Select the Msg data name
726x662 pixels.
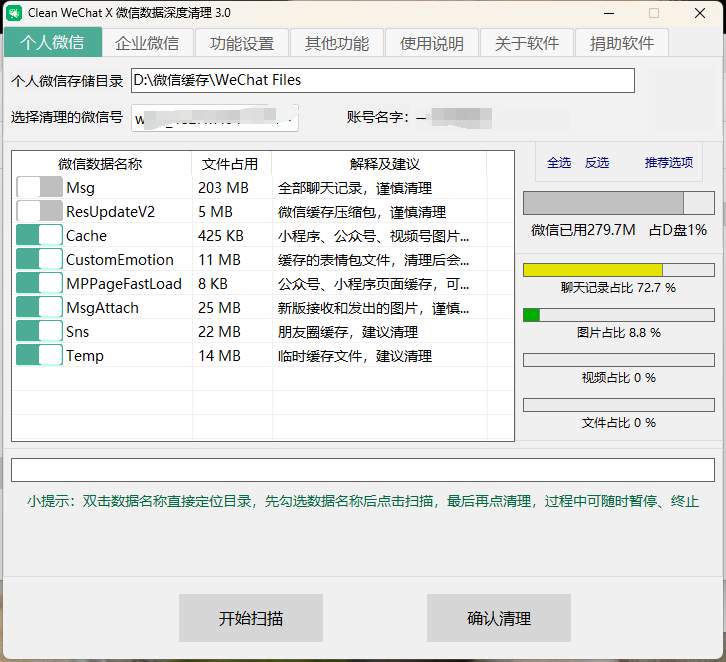coord(81,188)
